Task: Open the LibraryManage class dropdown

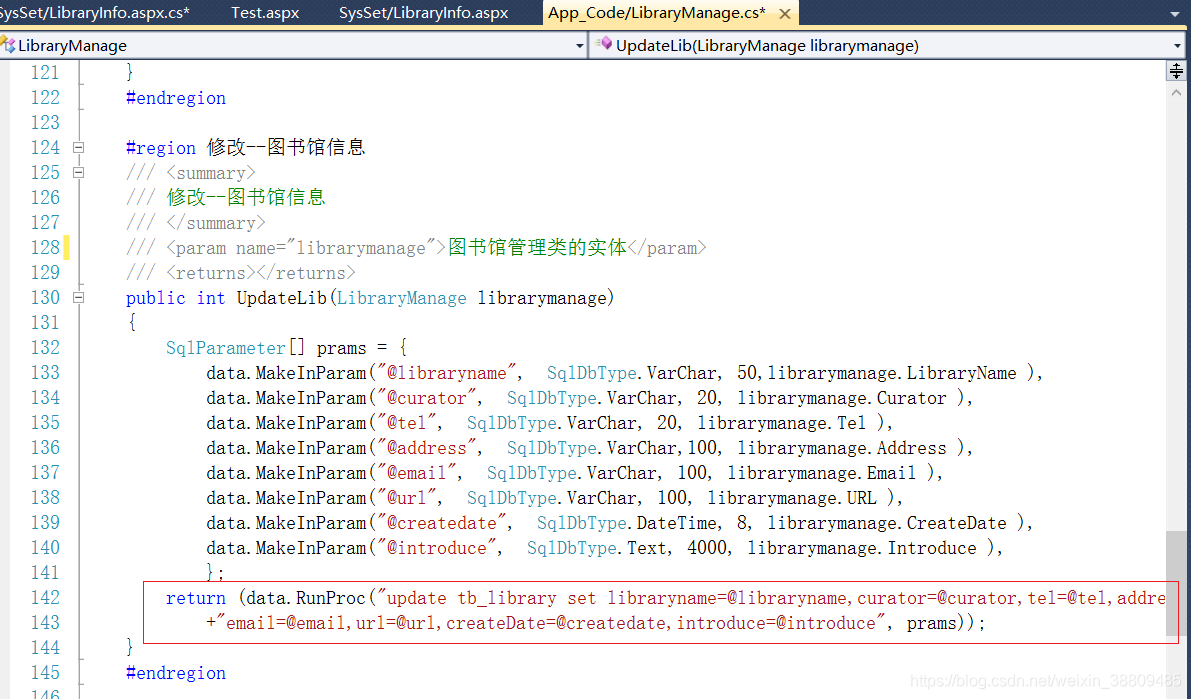Action: pos(580,46)
